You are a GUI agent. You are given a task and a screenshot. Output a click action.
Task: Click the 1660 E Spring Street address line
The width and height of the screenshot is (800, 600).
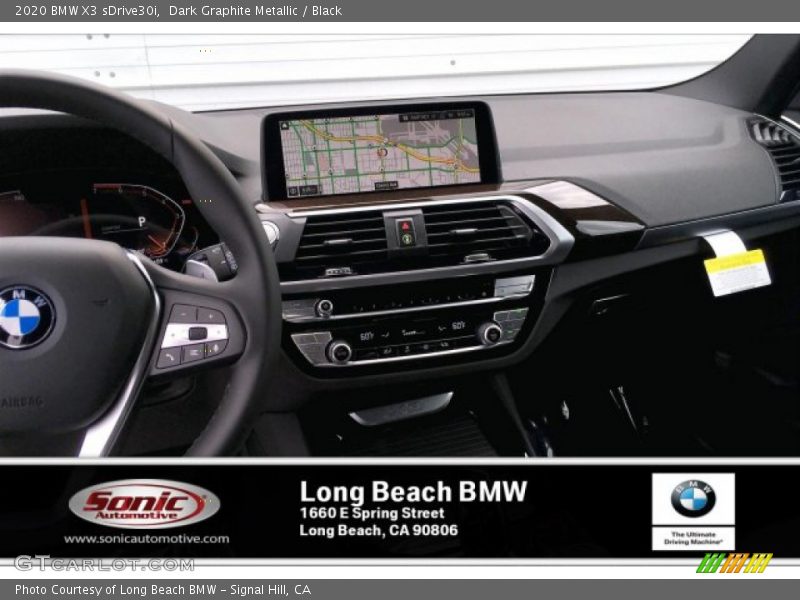click(371, 513)
